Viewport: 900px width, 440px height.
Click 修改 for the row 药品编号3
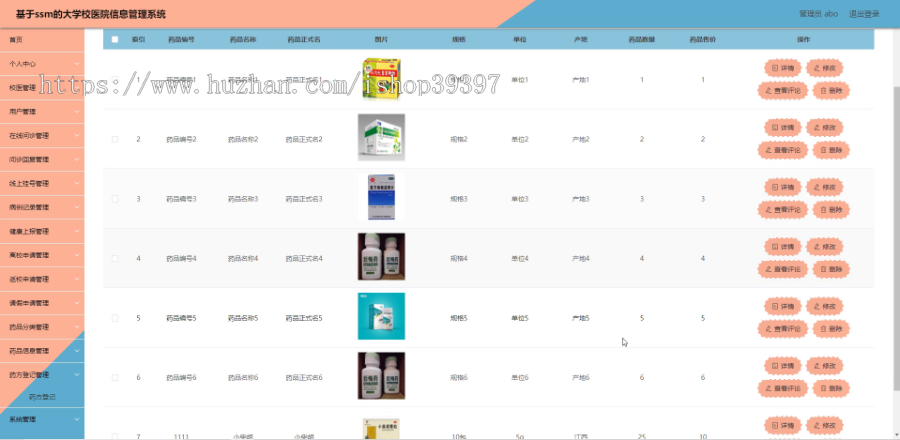(x=824, y=187)
